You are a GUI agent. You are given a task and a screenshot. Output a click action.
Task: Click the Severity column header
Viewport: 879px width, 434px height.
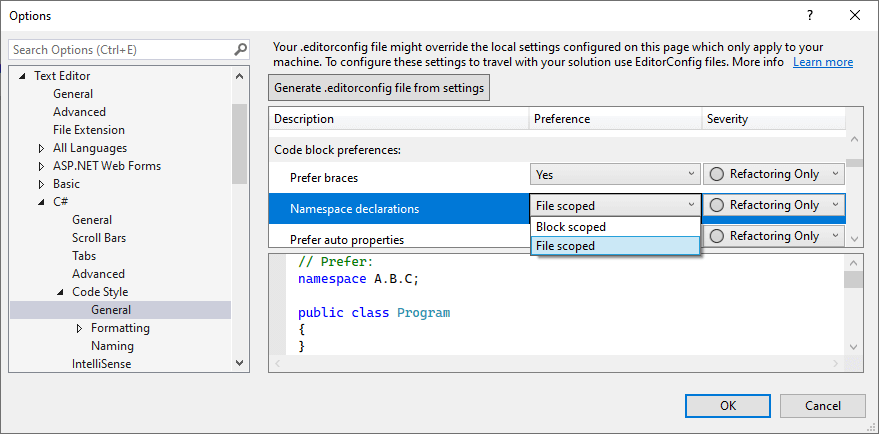click(x=727, y=119)
